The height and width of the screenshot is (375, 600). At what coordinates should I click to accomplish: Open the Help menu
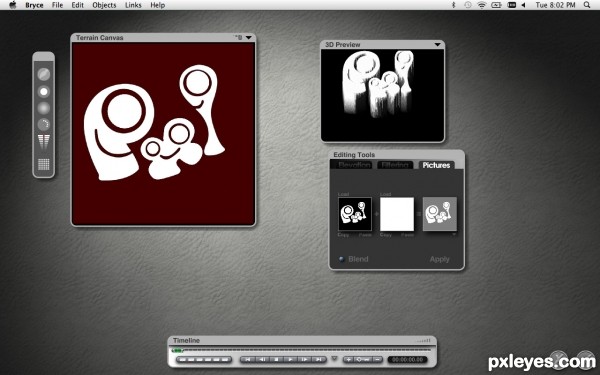158,5
